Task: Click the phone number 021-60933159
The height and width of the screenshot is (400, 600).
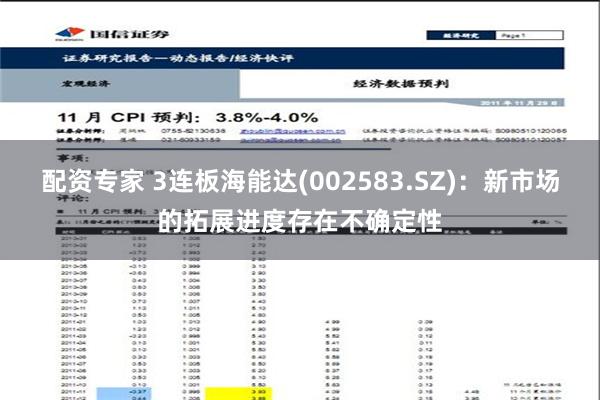Action: click(x=191, y=140)
